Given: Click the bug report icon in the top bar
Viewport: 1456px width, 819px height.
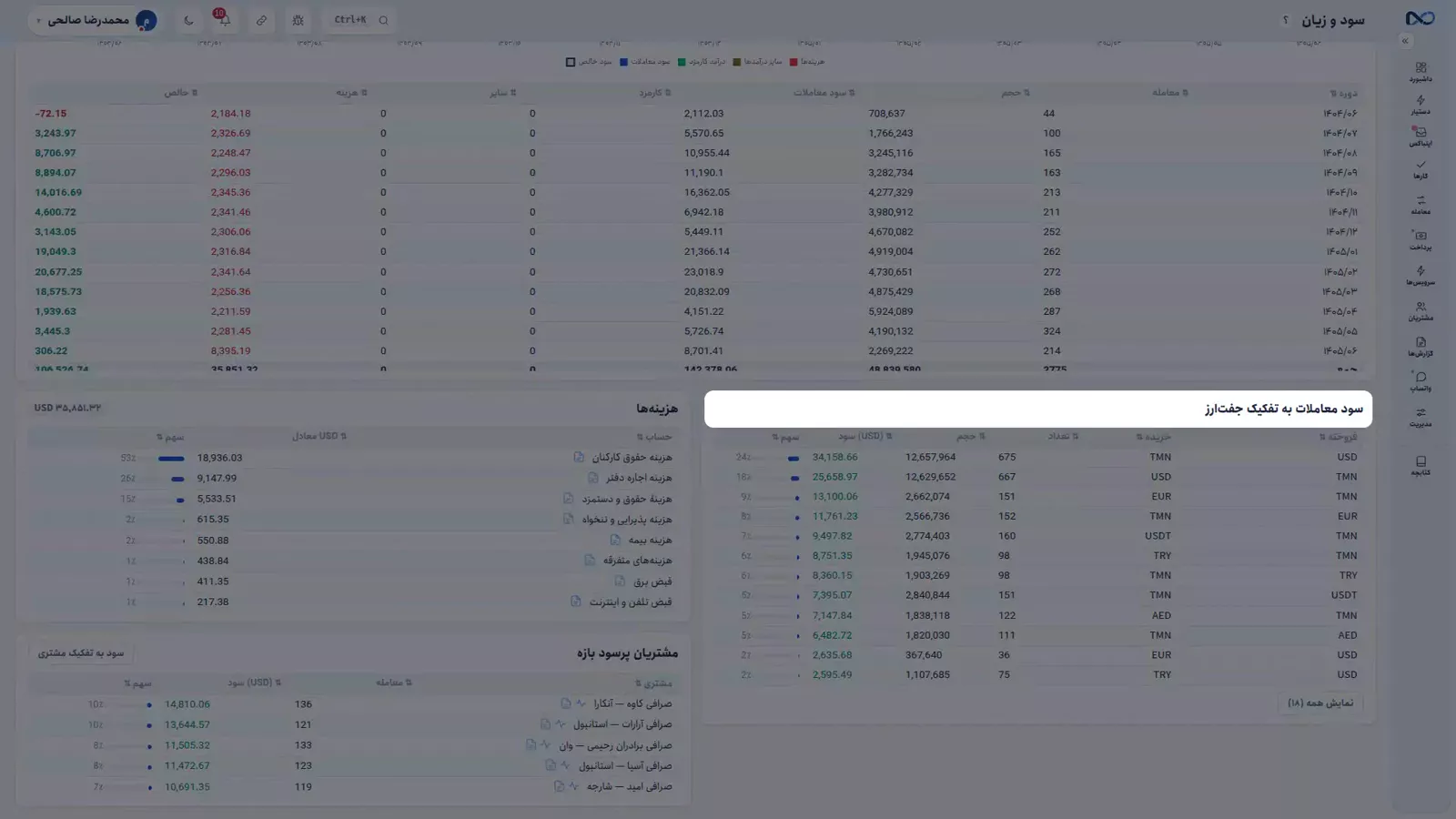Looking at the screenshot, I should pos(298,20).
